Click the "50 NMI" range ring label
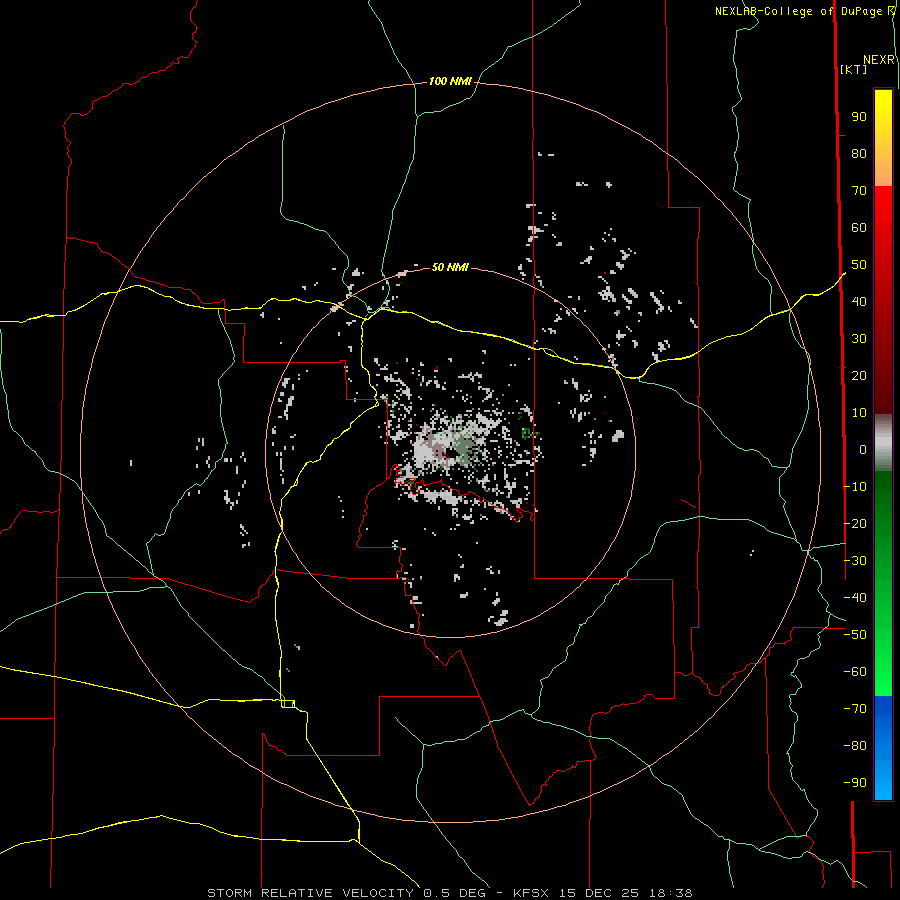 click(450, 267)
